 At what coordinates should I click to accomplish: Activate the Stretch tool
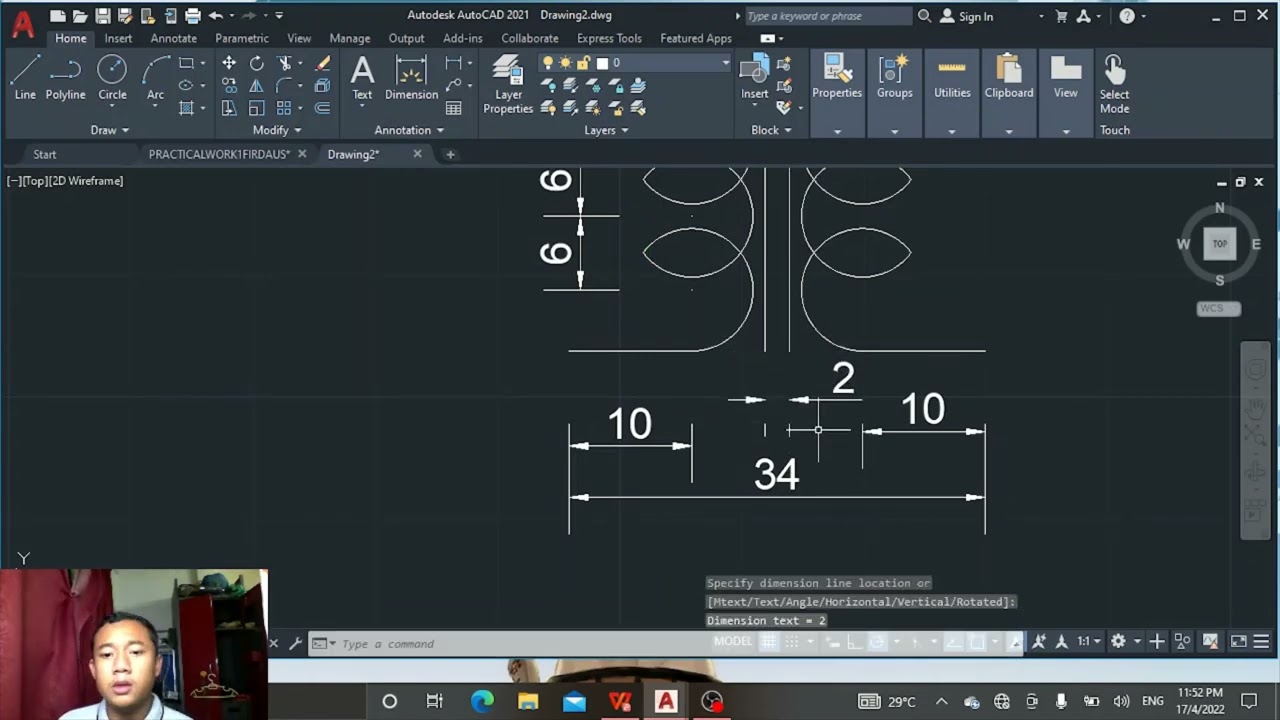coord(229,108)
